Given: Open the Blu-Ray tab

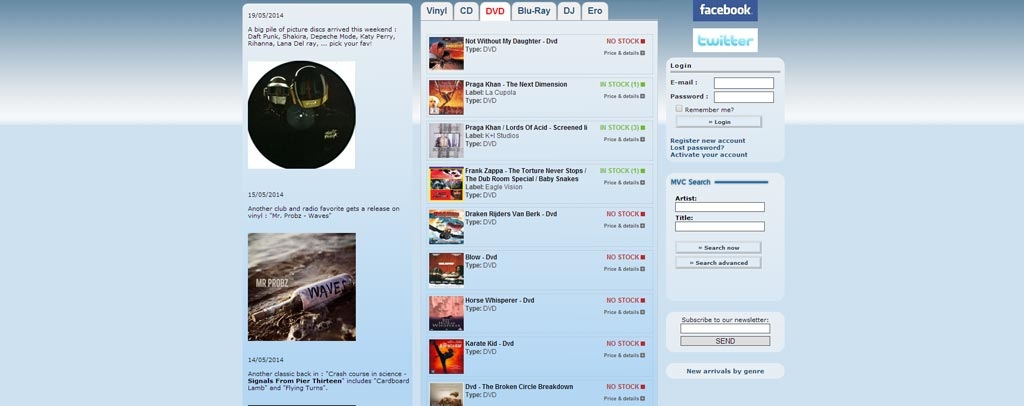Looking at the screenshot, I should pyautogui.click(x=534, y=11).
